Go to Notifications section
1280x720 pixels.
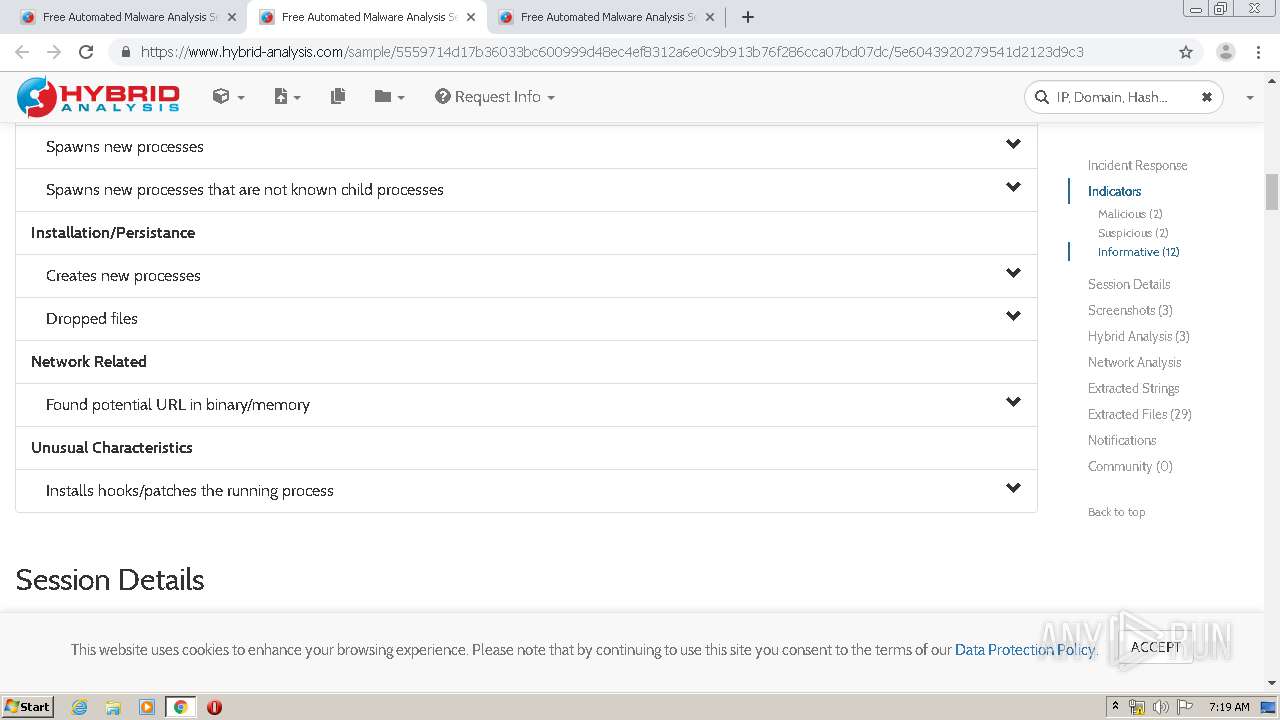1122,441
